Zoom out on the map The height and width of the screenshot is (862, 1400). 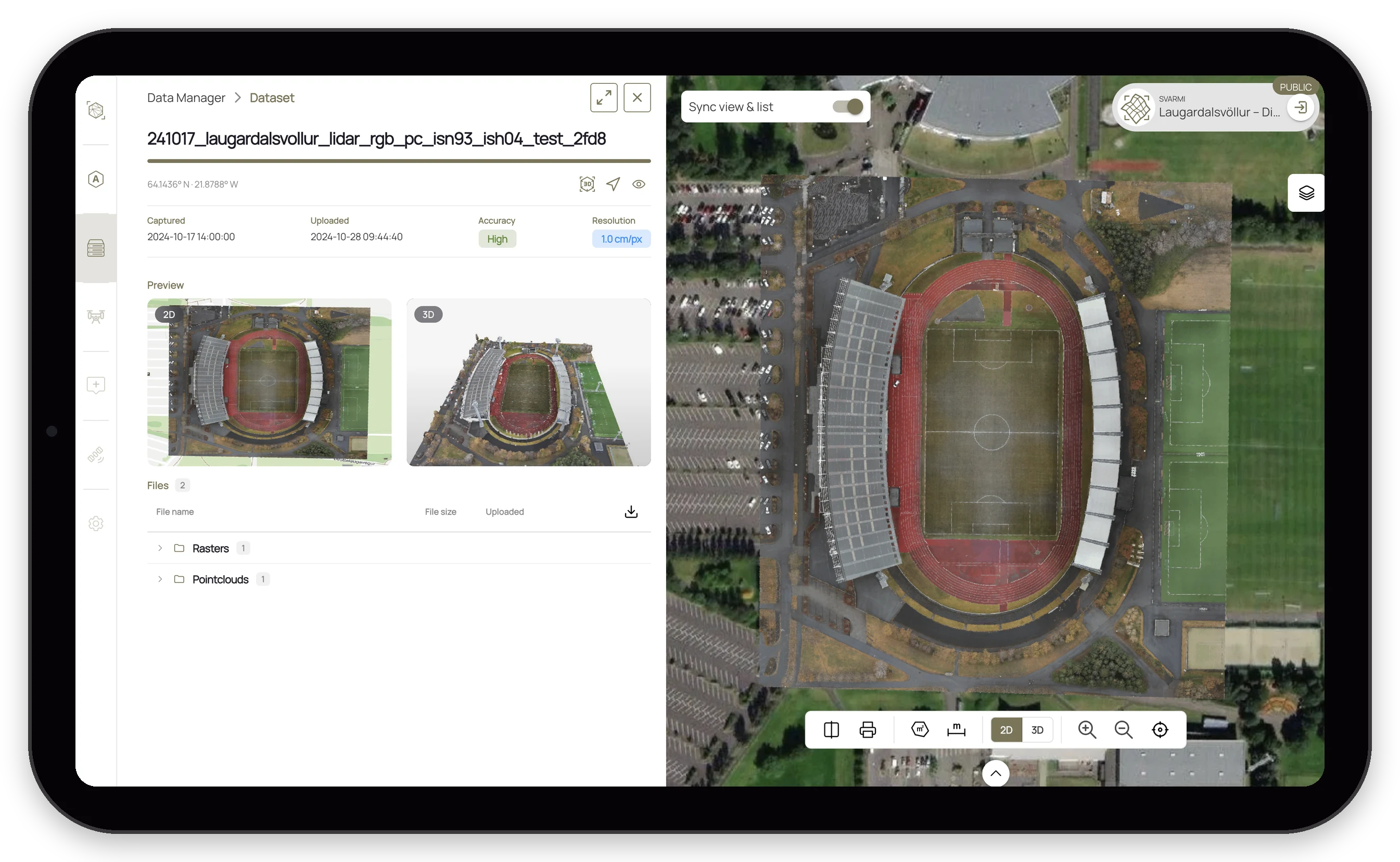[x=1124, y=730]
